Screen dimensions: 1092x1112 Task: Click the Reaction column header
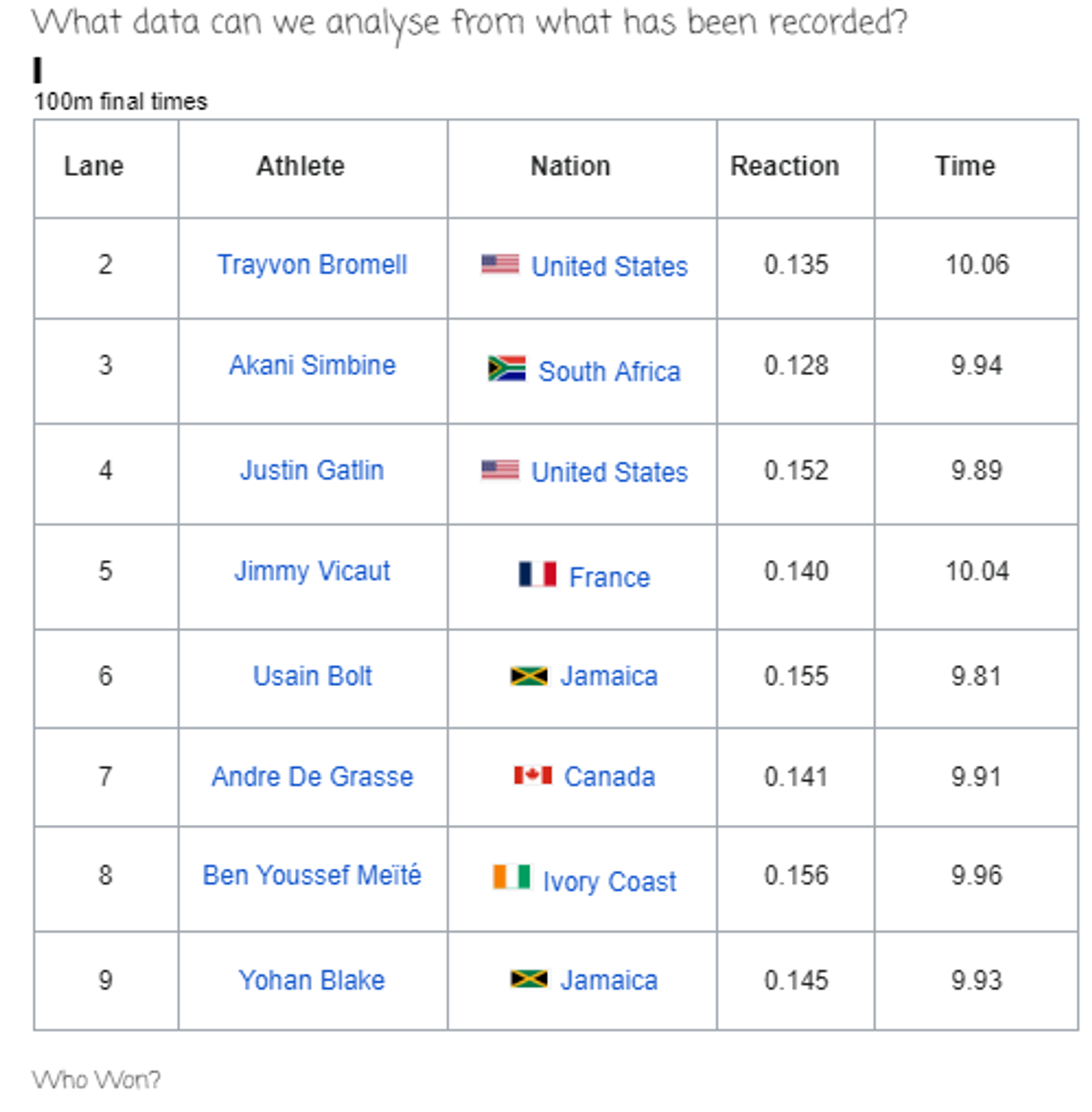click(784, 166)
